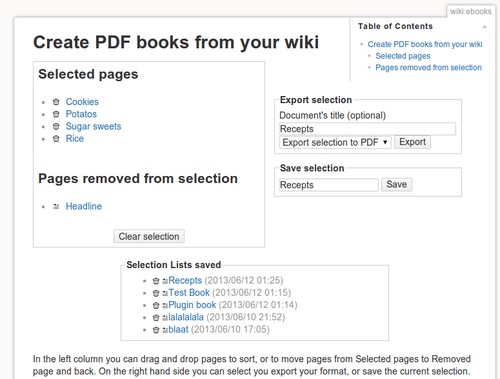
Task: Remove Potatos using its trash icon
Action: (56, 114)
